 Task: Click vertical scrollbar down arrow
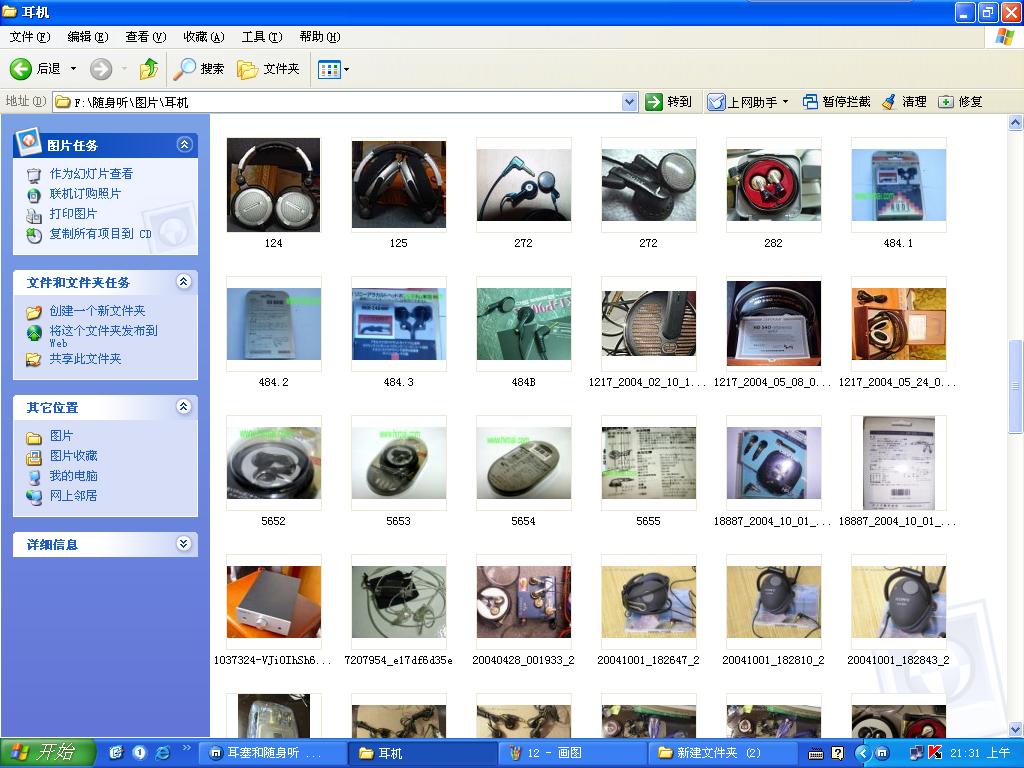pyautogui.click(x=1016, y=729)
